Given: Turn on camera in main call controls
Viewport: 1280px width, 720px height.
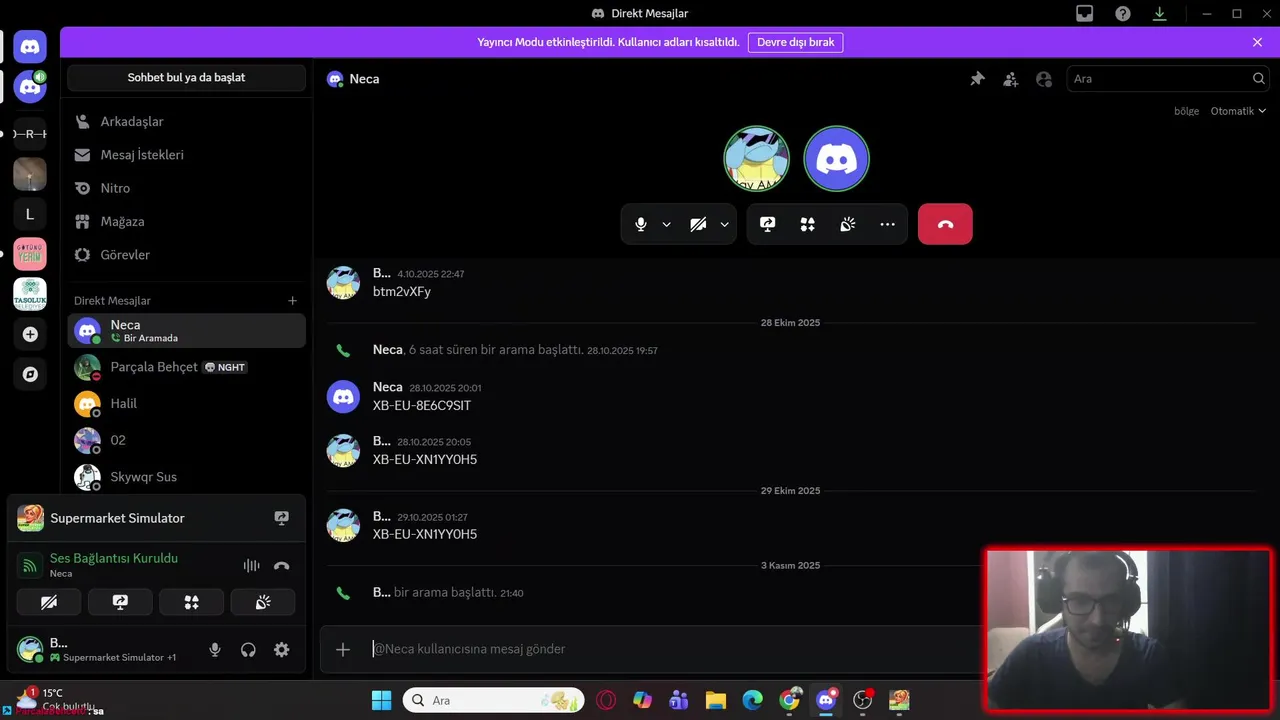Looking at the screenshot, I should 699,225.
